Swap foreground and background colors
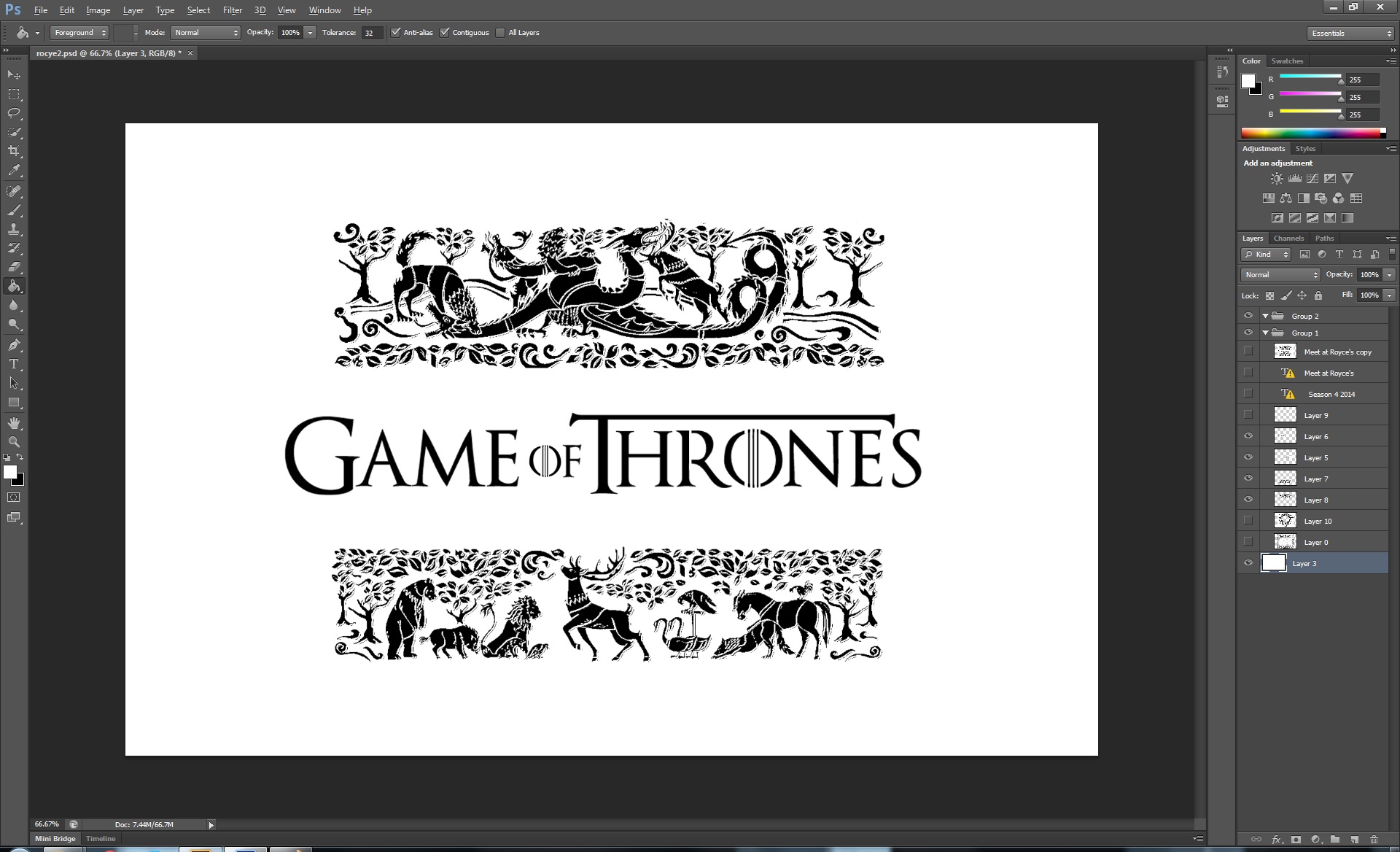Image resolution: width=1400 pixels, height=852 pixels. click(20, 457)
